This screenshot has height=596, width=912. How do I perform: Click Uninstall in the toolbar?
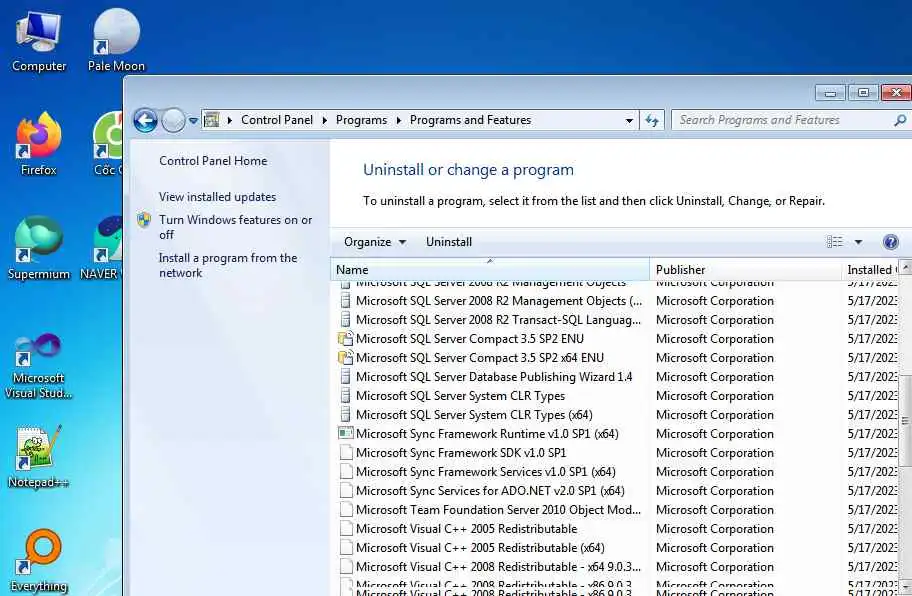point(448,242)
